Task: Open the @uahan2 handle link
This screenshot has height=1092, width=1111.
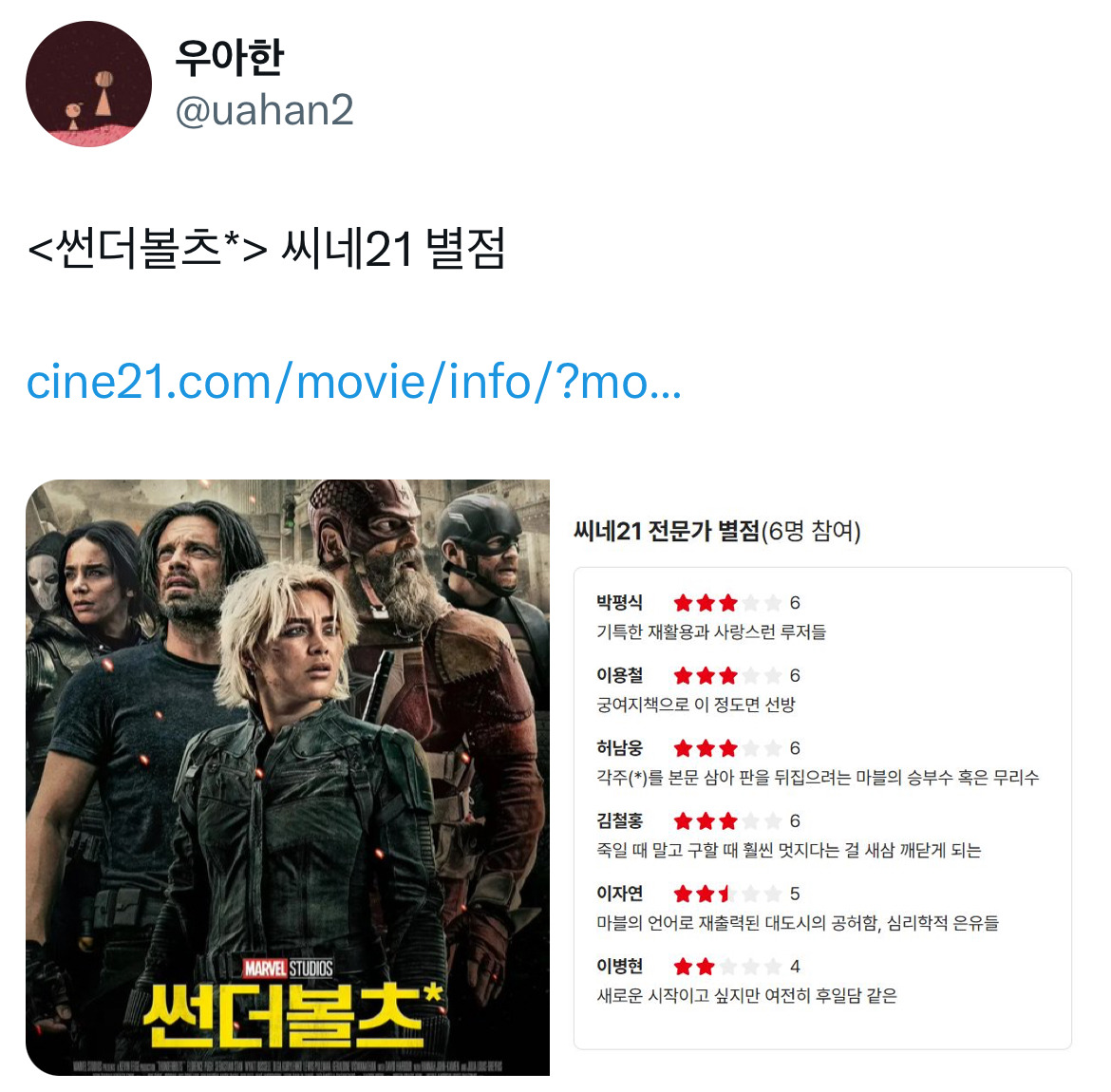Action: pyautogui.click(x=264, y=110)
